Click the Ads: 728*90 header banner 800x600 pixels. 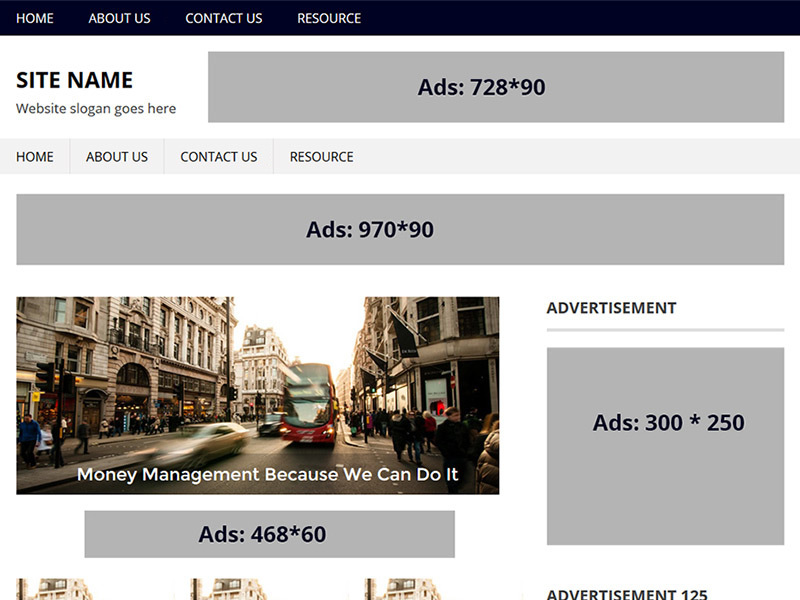coord(496,87)
